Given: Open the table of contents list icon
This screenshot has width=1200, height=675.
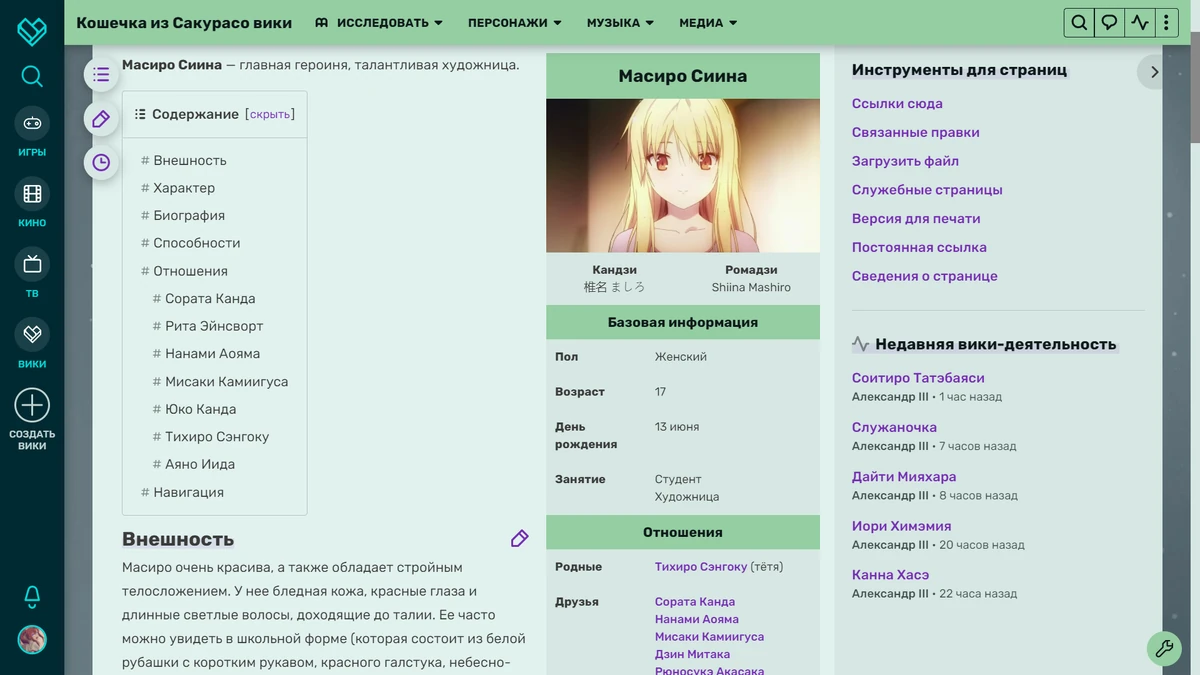Looking at the screenshot, I should click(100, 74).
